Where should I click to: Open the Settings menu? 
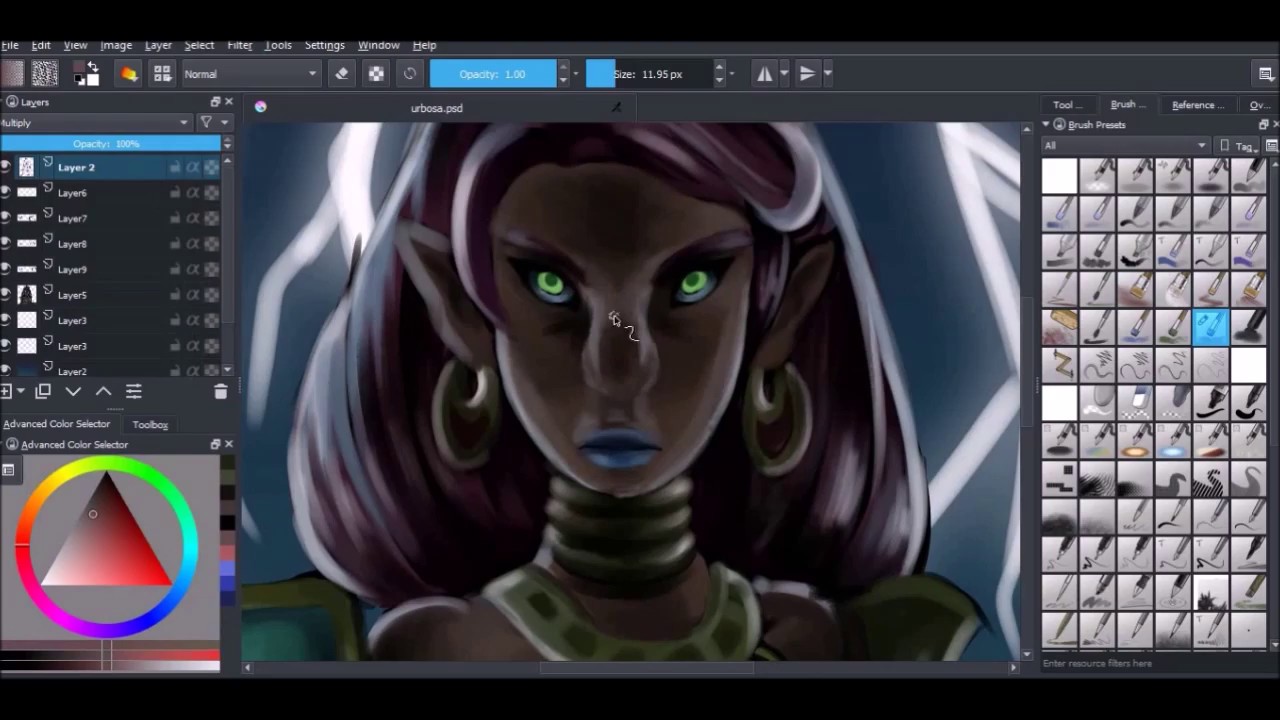tap(324, 45)
